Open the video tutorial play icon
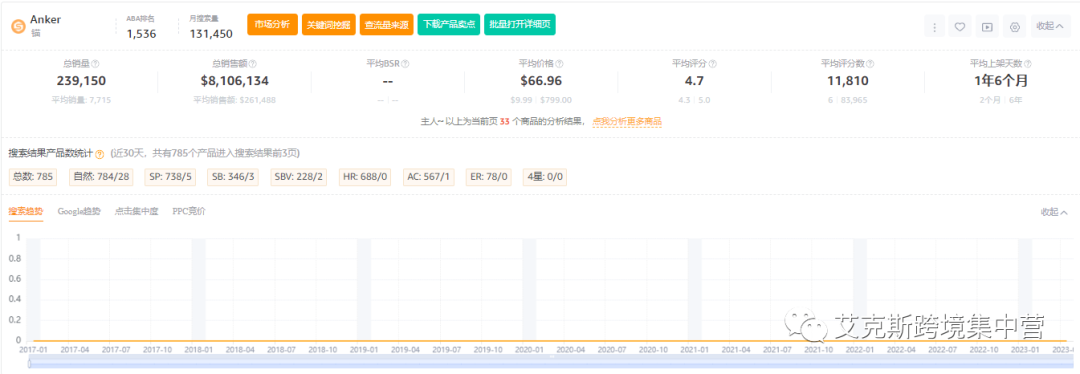 coord(987,27)
